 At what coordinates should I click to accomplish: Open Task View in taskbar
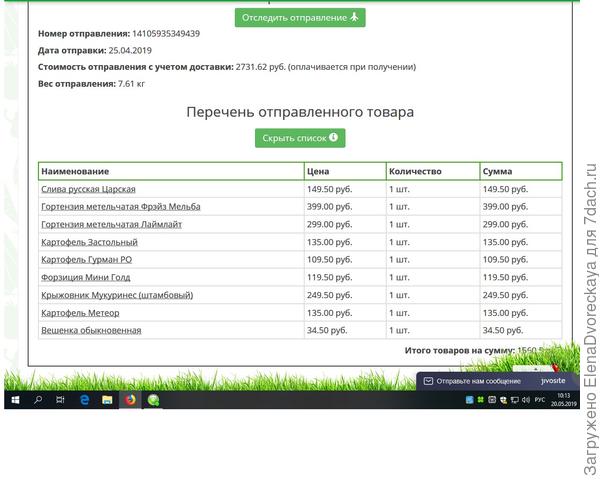[x=60, y=400]
